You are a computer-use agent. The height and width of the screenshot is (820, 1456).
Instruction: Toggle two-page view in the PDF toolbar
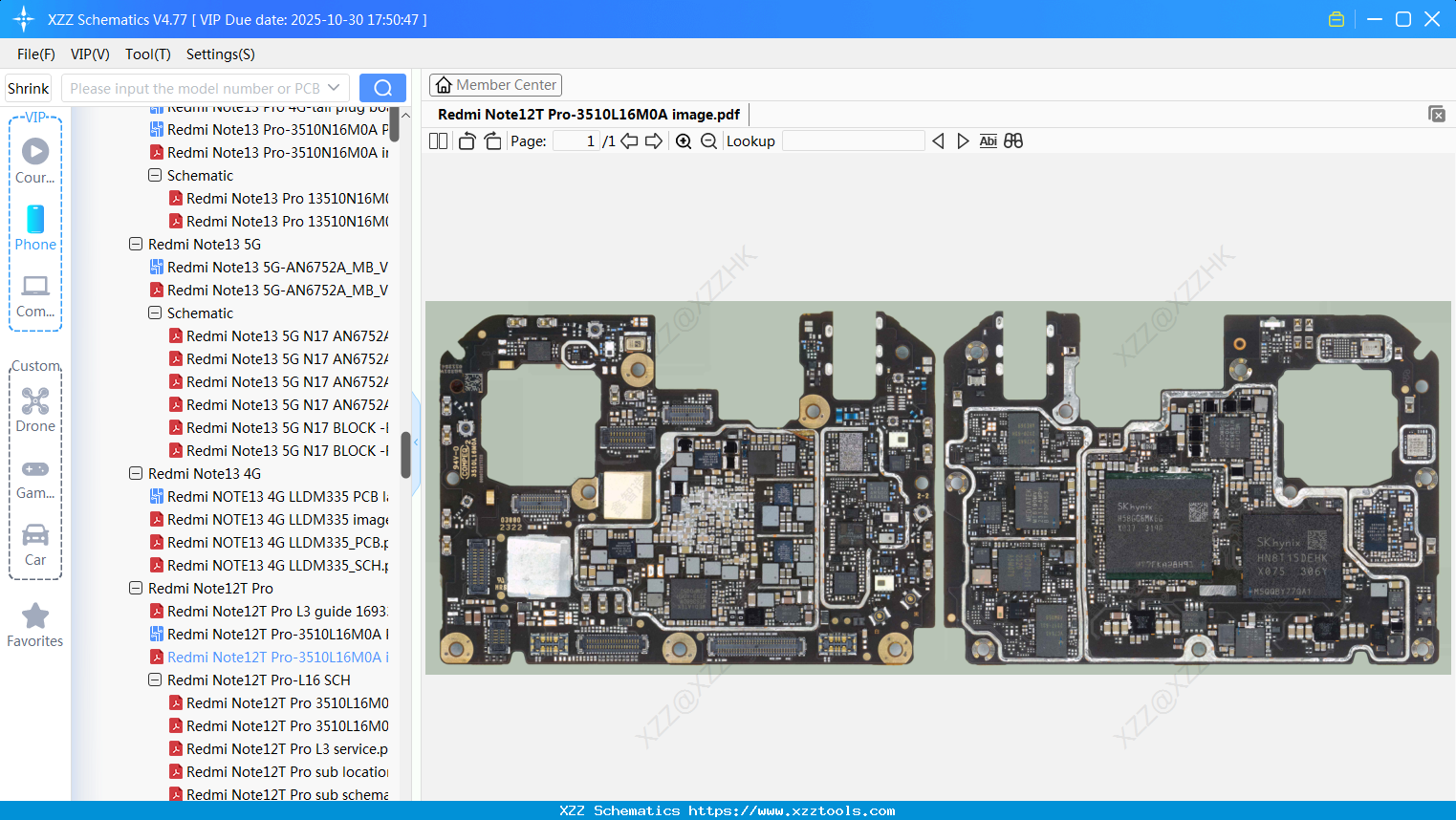438,140
